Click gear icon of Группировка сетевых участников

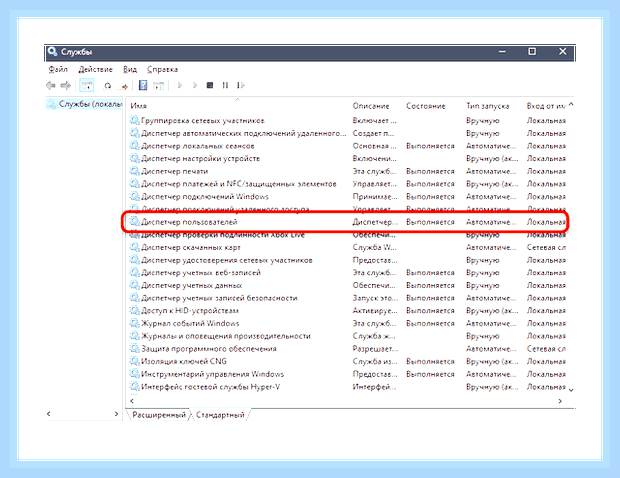(x=134, y=120)
